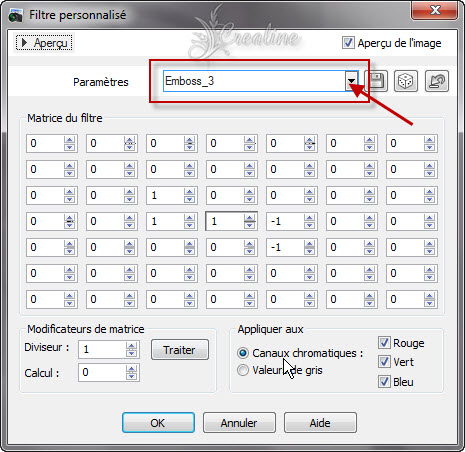Click the Traiter button
Screen dimensions: 465x452
click(x=180, y=350)
